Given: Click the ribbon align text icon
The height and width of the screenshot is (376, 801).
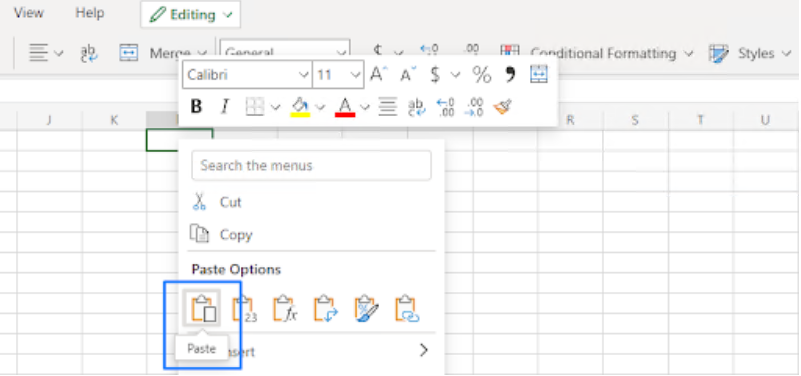Looking at the screenshot, I should click(39, 53).
